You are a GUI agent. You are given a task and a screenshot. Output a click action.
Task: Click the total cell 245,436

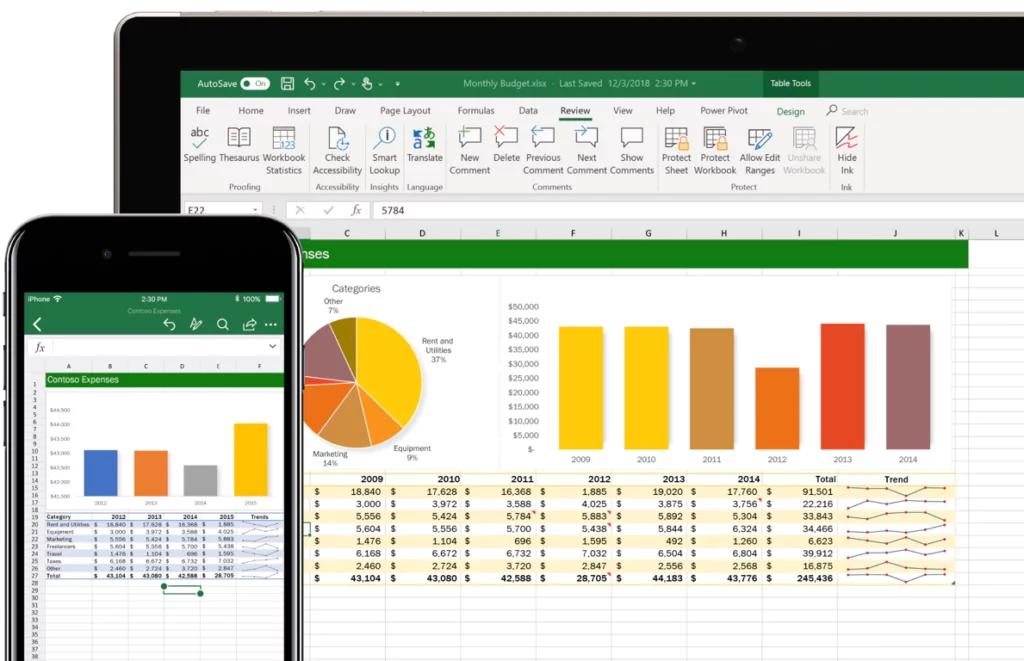pyautogui.click(x=800, y=578)
